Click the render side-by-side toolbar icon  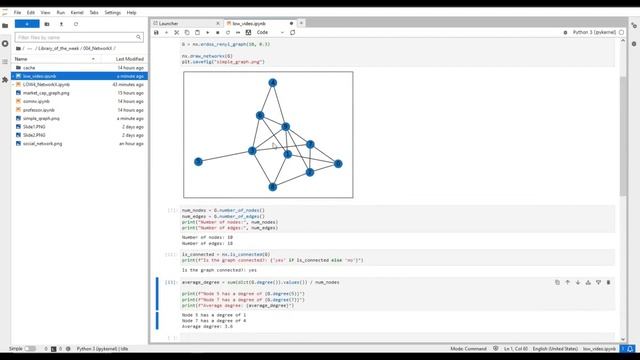pos(293,32)
